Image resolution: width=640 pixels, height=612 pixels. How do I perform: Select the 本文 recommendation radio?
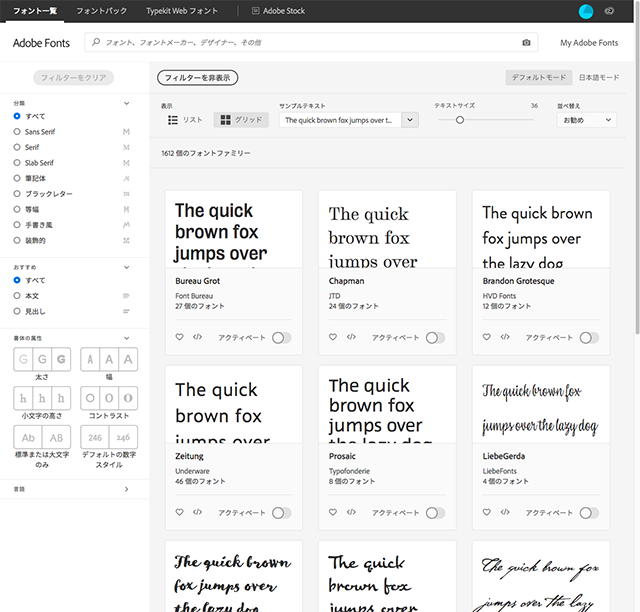17,296
